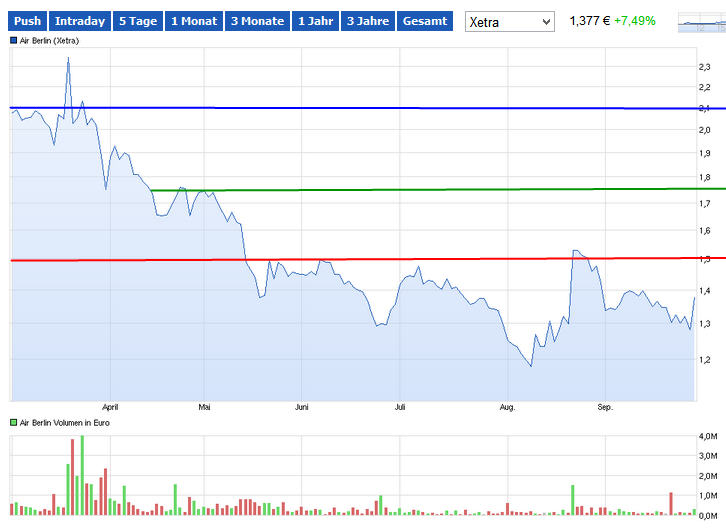Image resolution: width=726 pixels, height=529 pixels.
Task: Click the Aug. axis label
Action: pyautogui.click(x=507, y=407)
